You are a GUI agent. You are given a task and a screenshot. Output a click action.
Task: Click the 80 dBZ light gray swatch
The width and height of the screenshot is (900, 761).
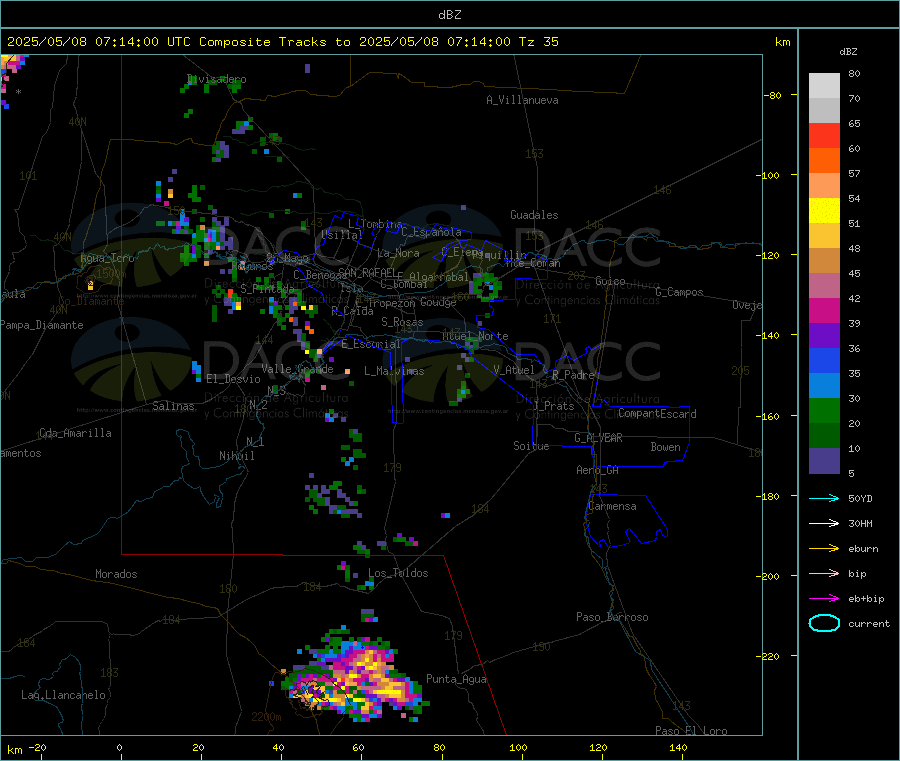tap(824, 86)
